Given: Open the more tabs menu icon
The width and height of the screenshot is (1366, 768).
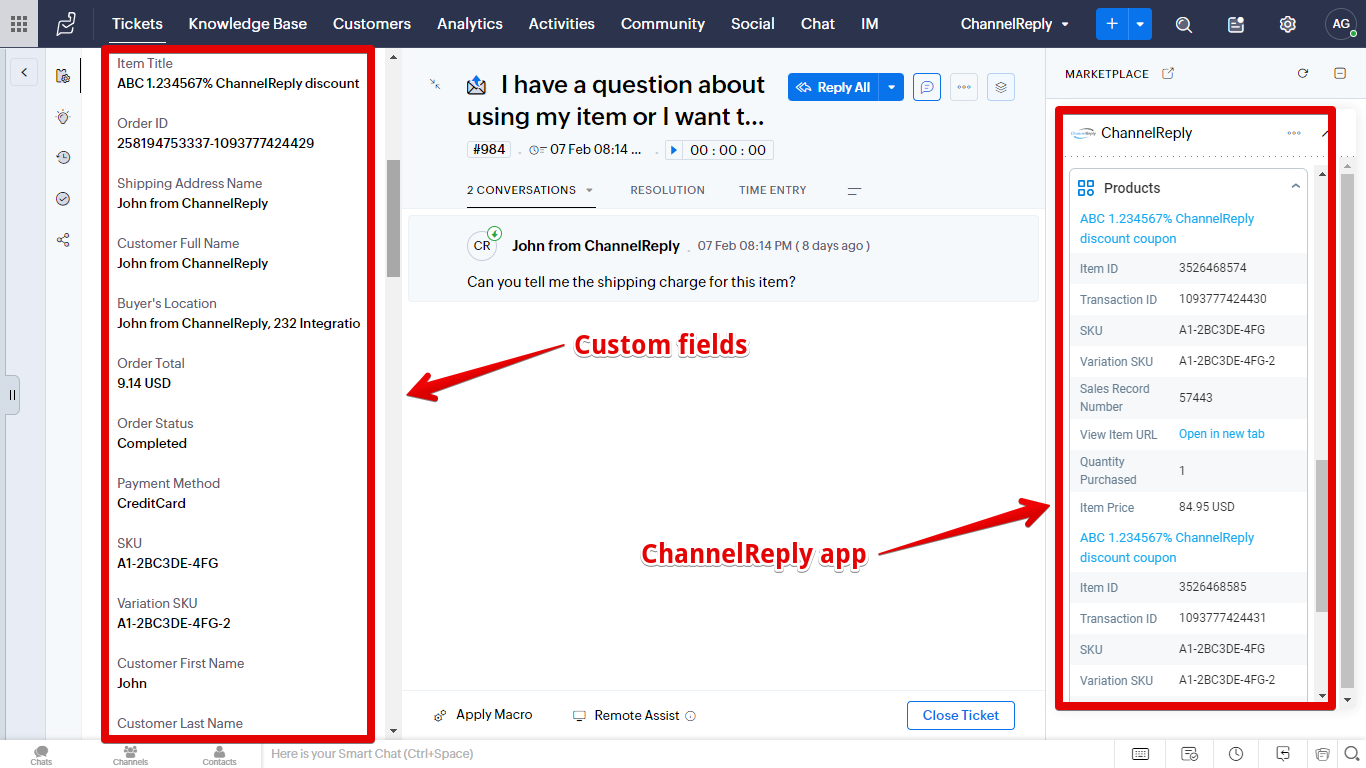Looking at the screenshot, I should [x=854, y=190].
